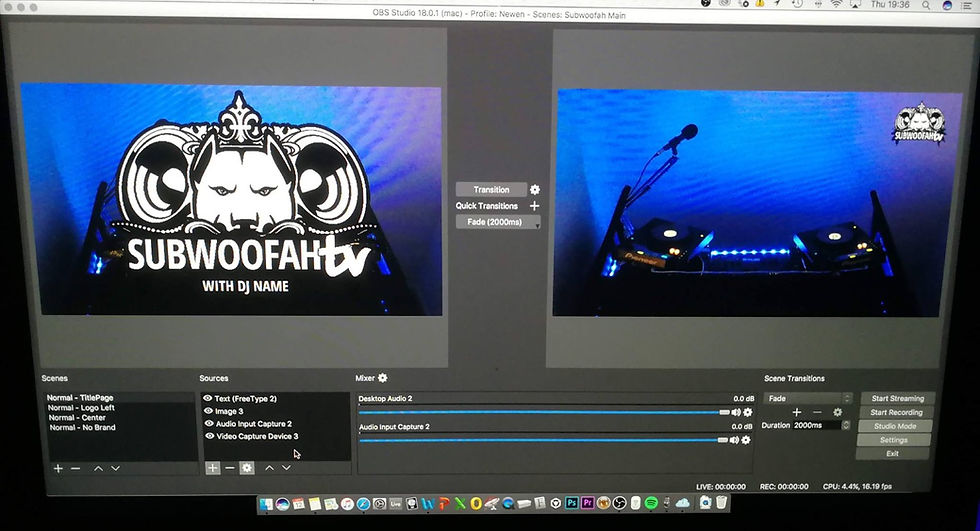Mute Audio Input Capture 2 speaker icon
Screen dimensions: 980x531
(734, 440)
